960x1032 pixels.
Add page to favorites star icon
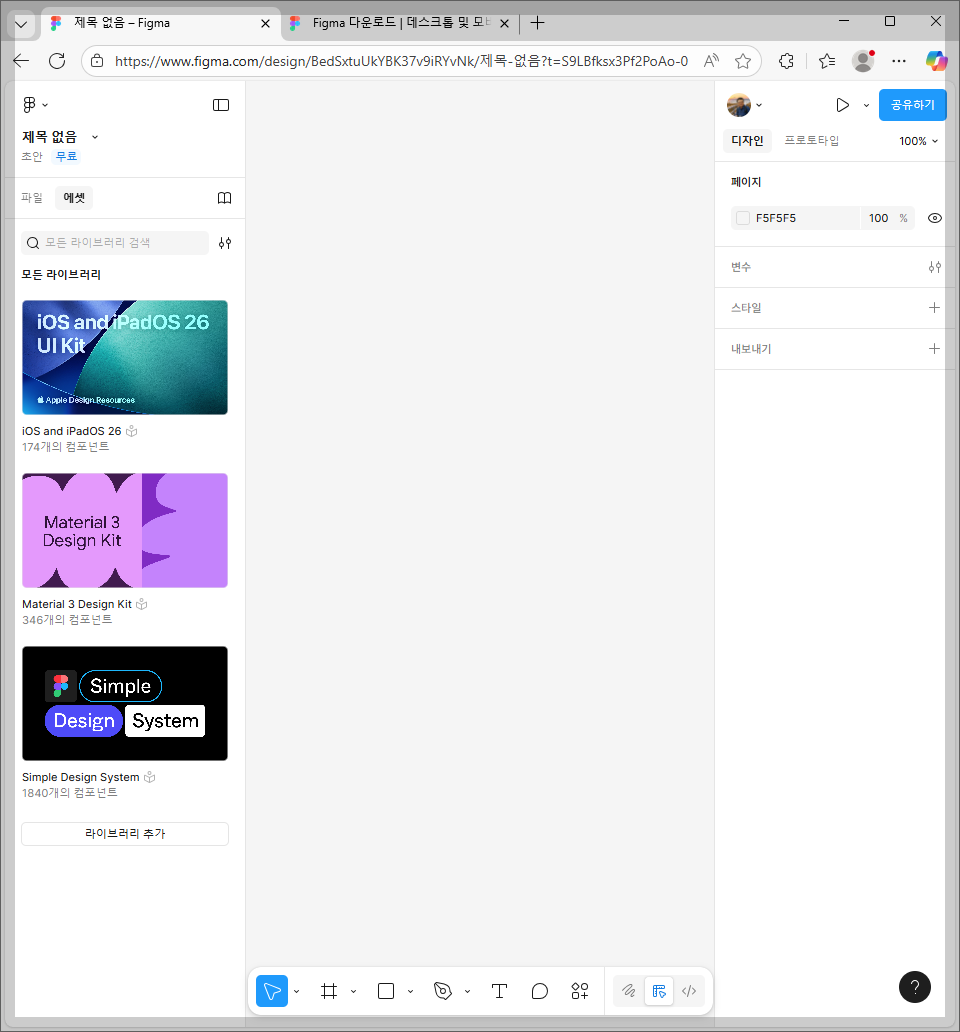coord(743,61)
